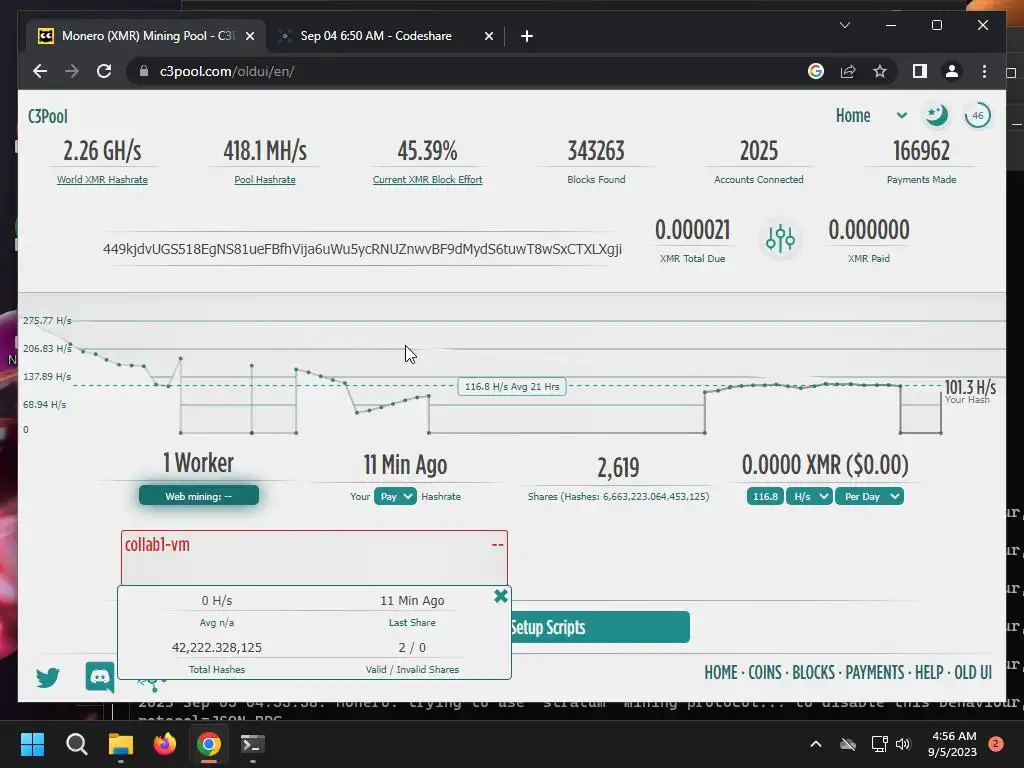Open Chrome's three-dot menu
The width and height of the screenshot is (1024, 768).
click(x=984, y=71)
